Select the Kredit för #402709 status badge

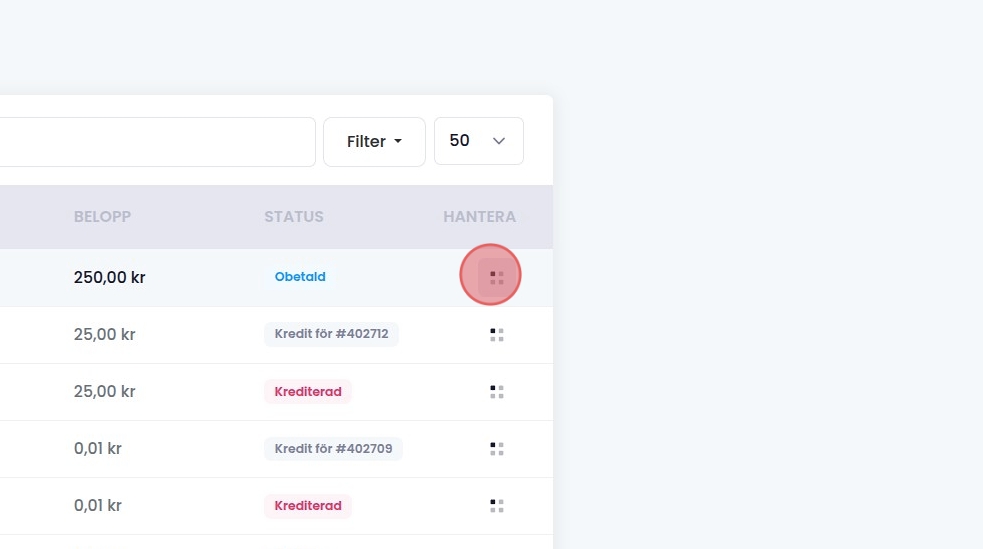coord(333,449)
